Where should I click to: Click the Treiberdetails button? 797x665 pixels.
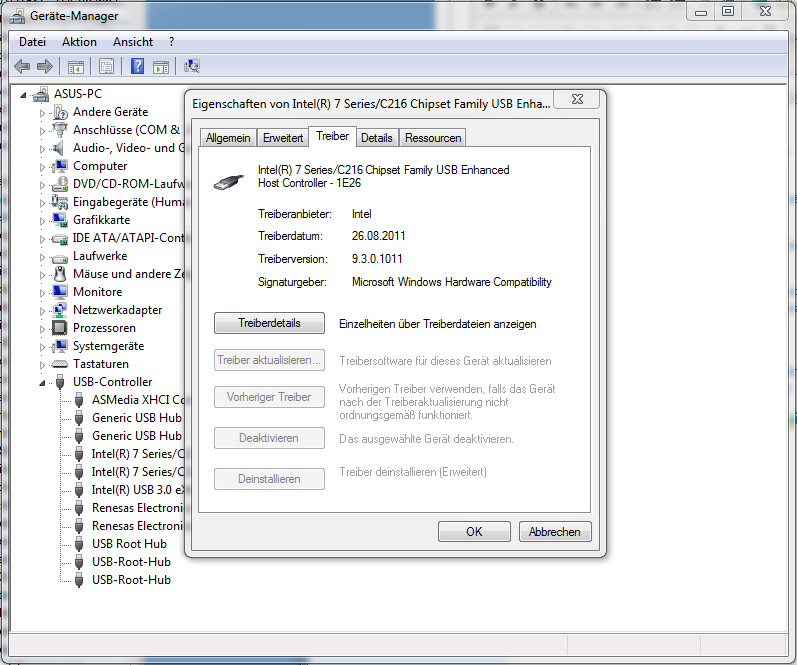pyautogui.click(x=269, y=323)
